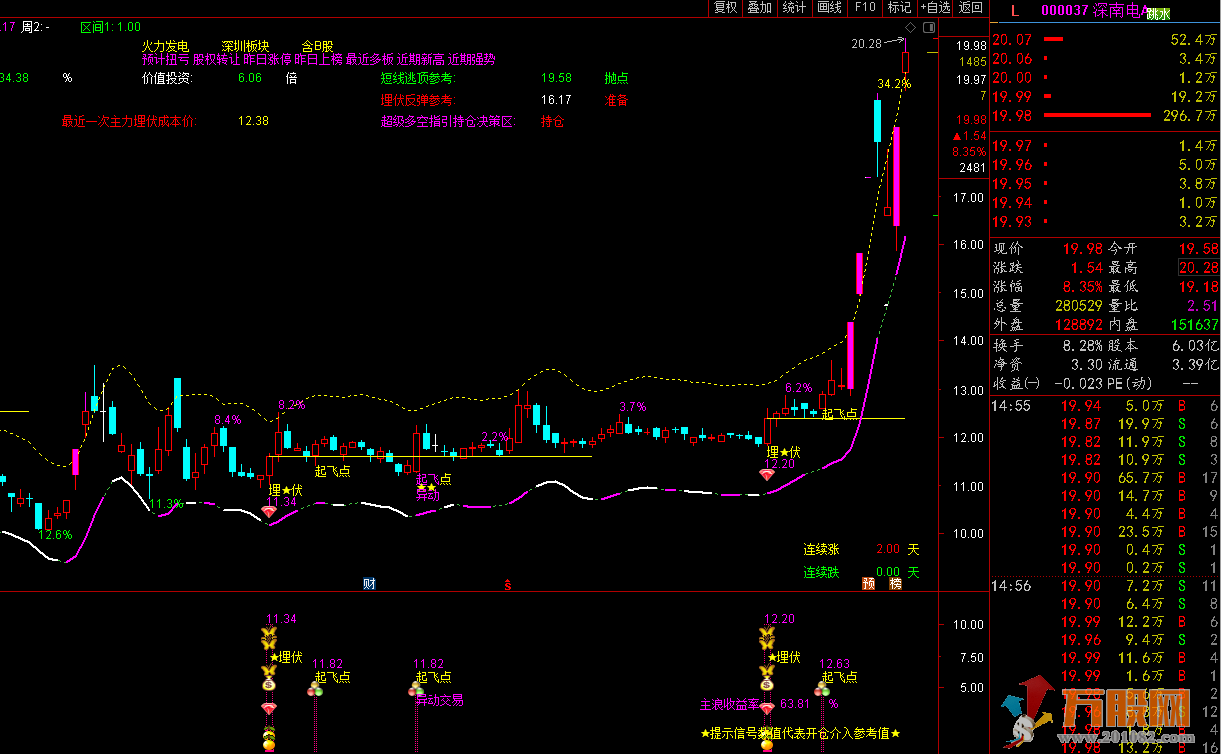Viewport: 1221px width, 754px height.
Task: Click the 14:55 tick timestamp
Action: [x=1011, y=406]
